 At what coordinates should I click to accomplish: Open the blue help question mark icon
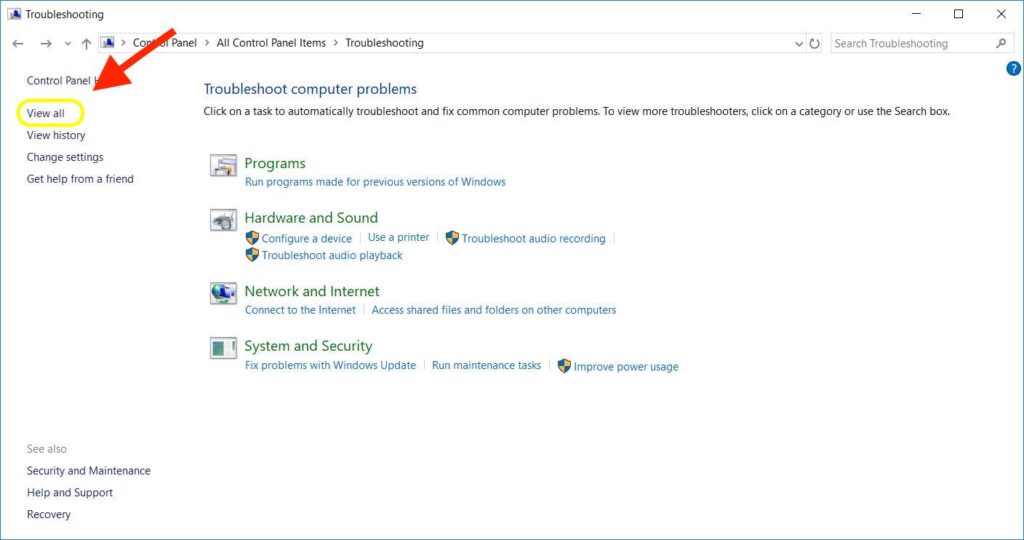point(1013,69)
